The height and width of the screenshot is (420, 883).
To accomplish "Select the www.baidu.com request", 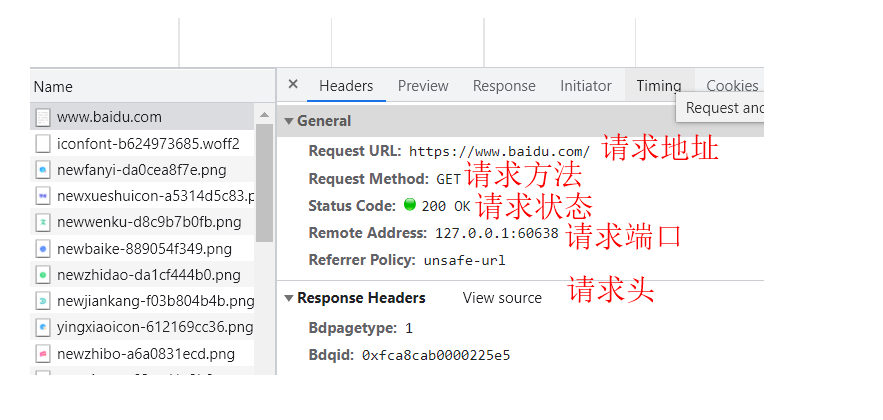I will point(142,117).
